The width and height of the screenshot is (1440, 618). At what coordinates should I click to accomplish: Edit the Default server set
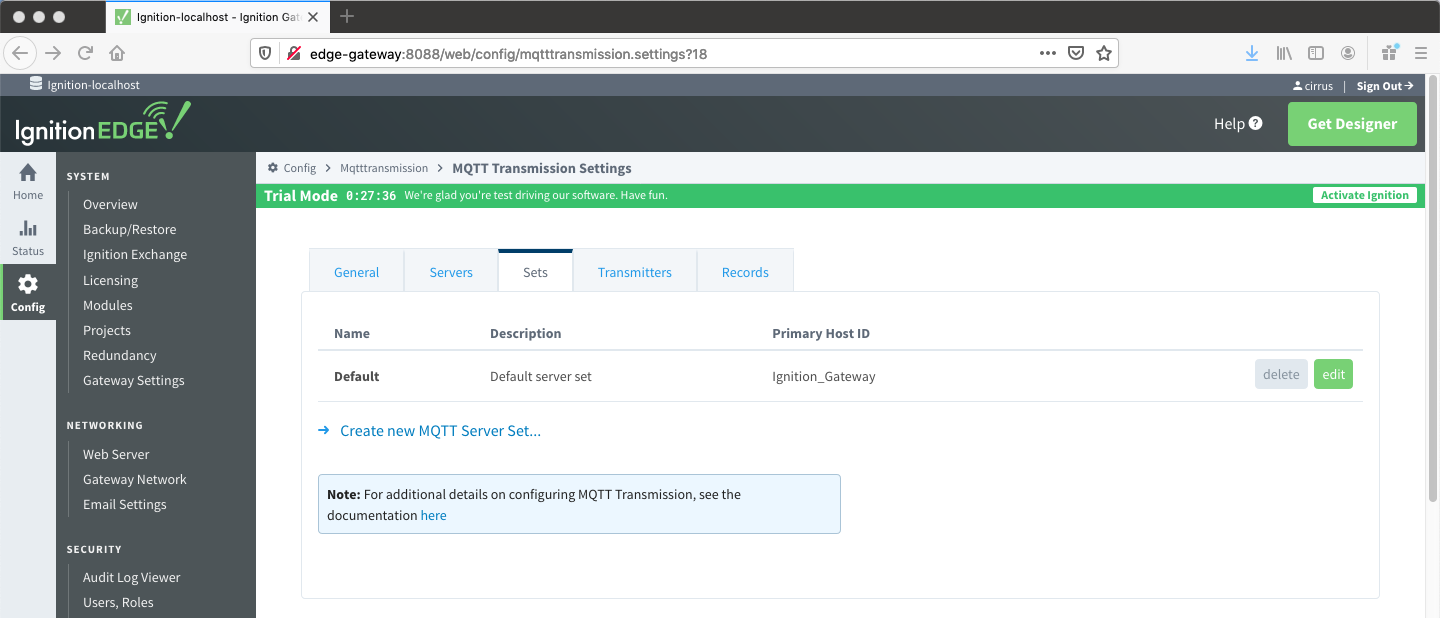click(x=1333, y=374)
